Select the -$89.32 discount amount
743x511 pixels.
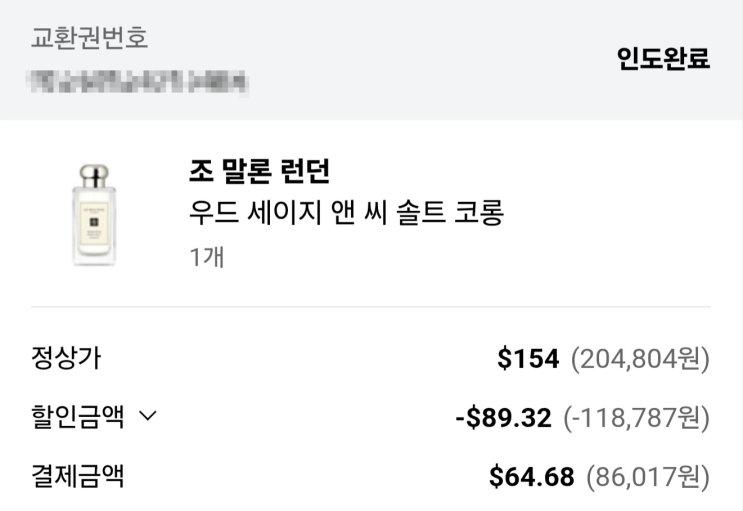coord(503,418)
